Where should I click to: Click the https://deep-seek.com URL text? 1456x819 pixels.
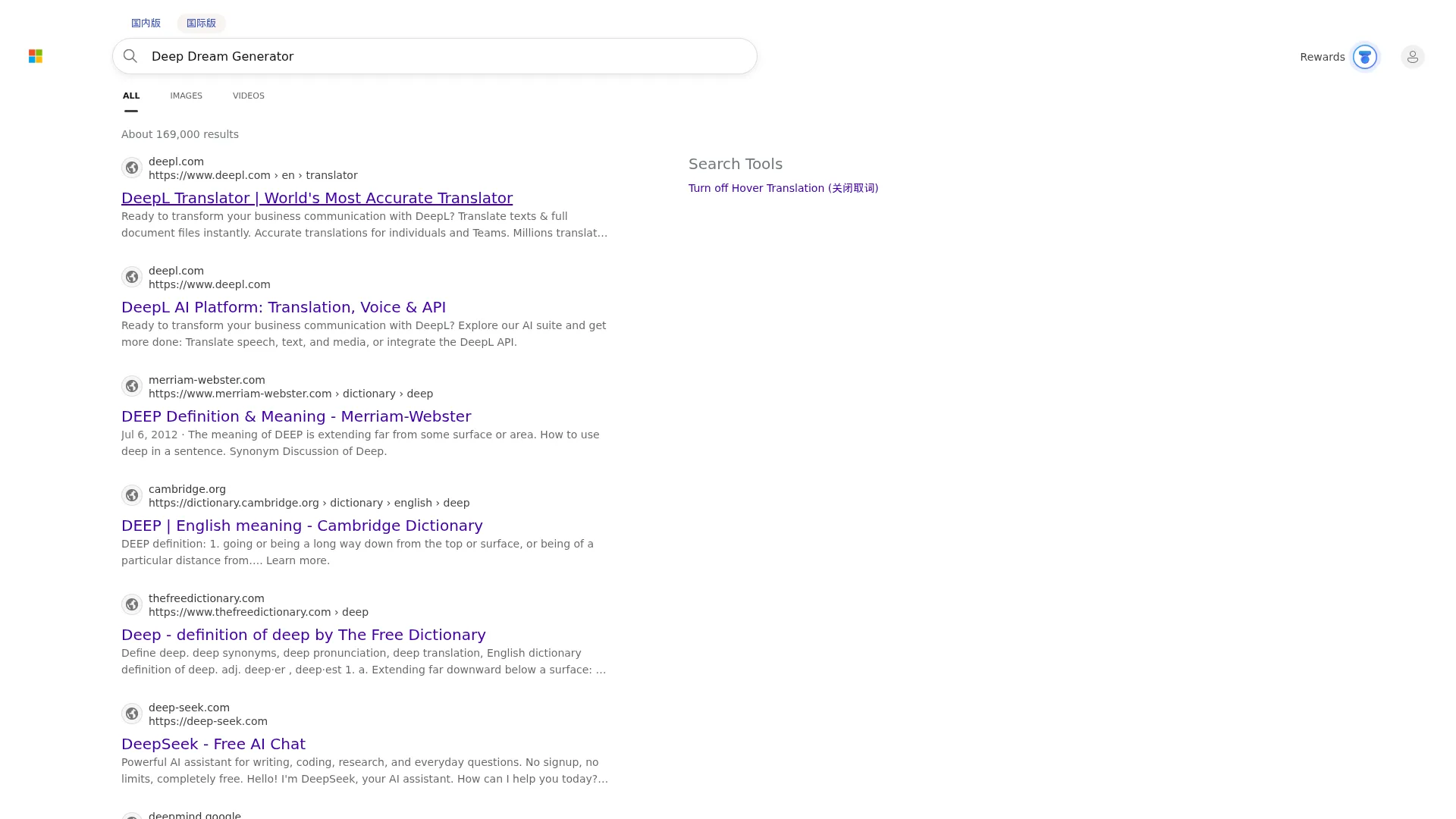tap(208, 721)
